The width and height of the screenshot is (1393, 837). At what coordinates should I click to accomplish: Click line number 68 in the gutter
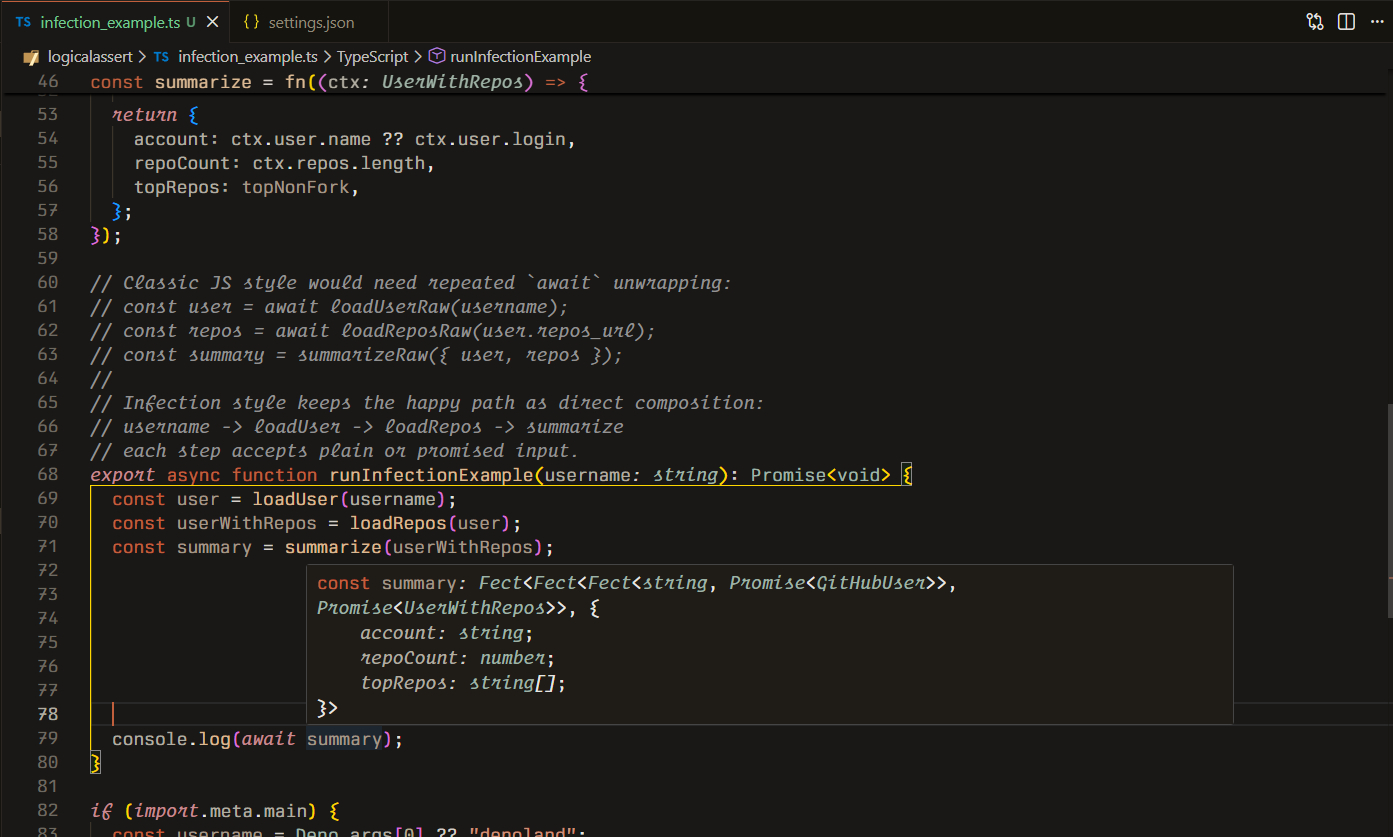47,475
